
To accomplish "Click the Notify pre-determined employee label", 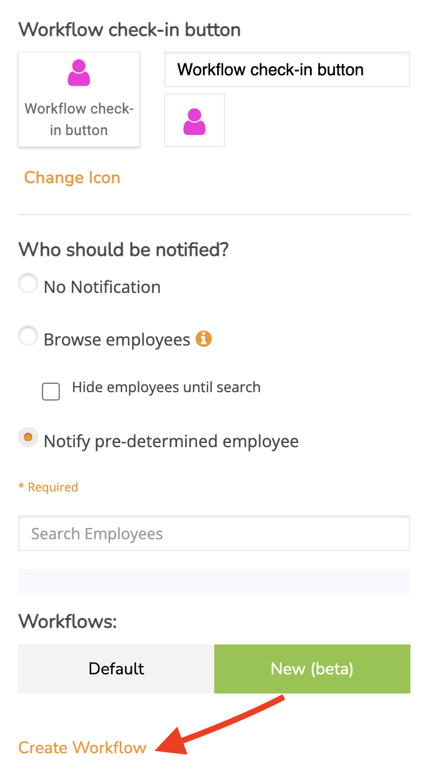I will (x=171, y=441).
